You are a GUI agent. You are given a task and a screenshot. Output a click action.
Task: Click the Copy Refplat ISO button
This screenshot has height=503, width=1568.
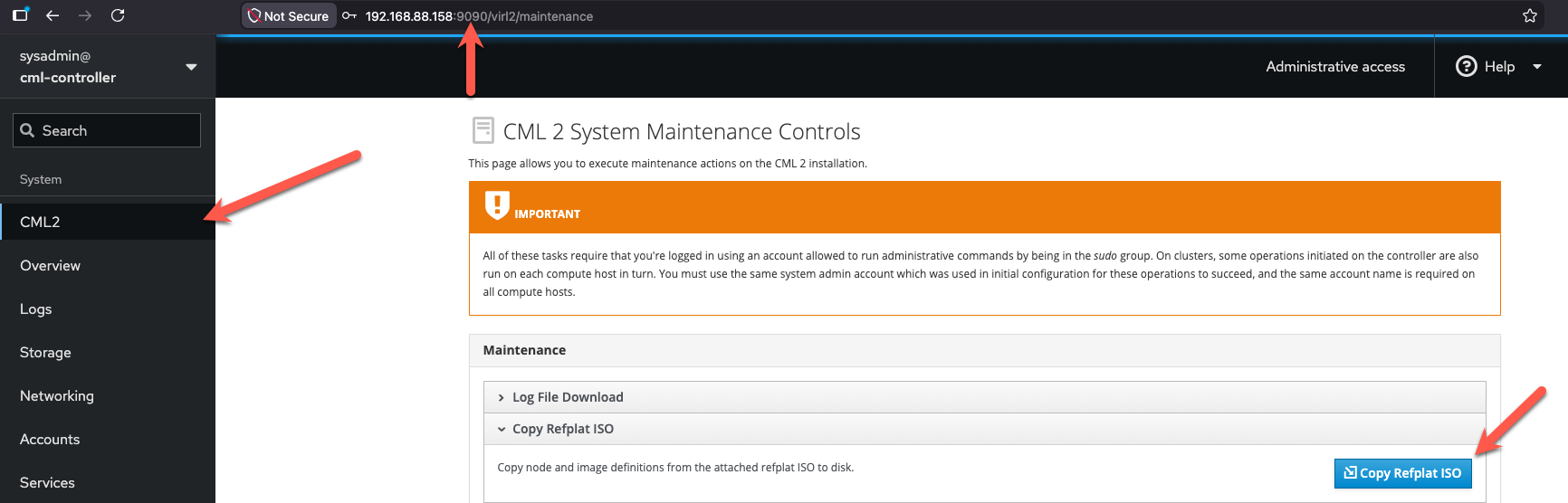pos(1402,473)
